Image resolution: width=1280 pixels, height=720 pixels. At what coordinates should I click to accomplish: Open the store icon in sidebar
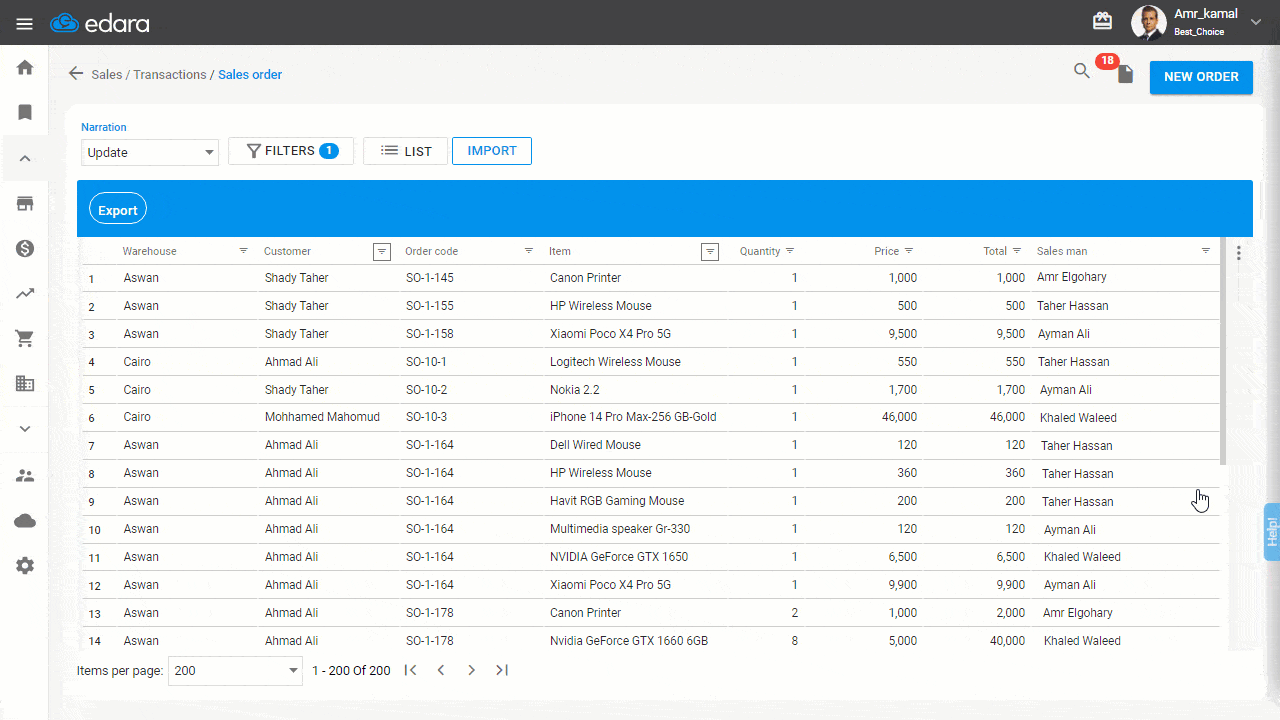pyautogui.click(x=25, y=204)
